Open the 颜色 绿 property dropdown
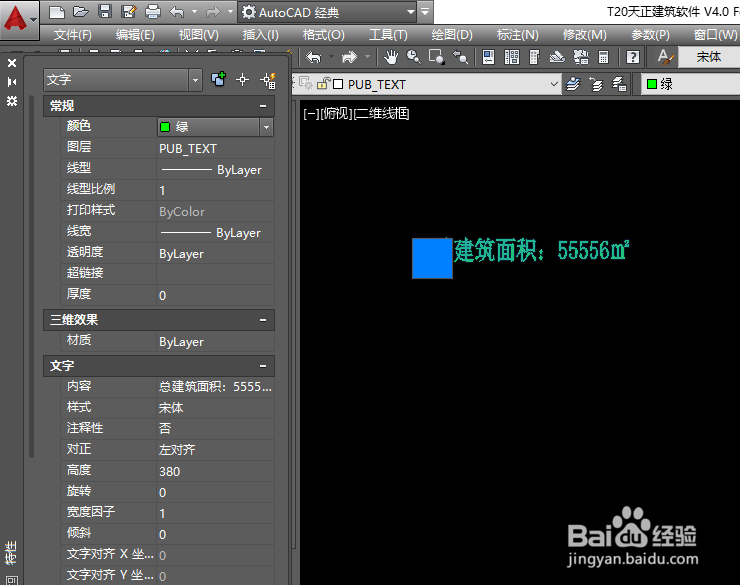This screenshot has height=585, width=740. coord(266,127)
